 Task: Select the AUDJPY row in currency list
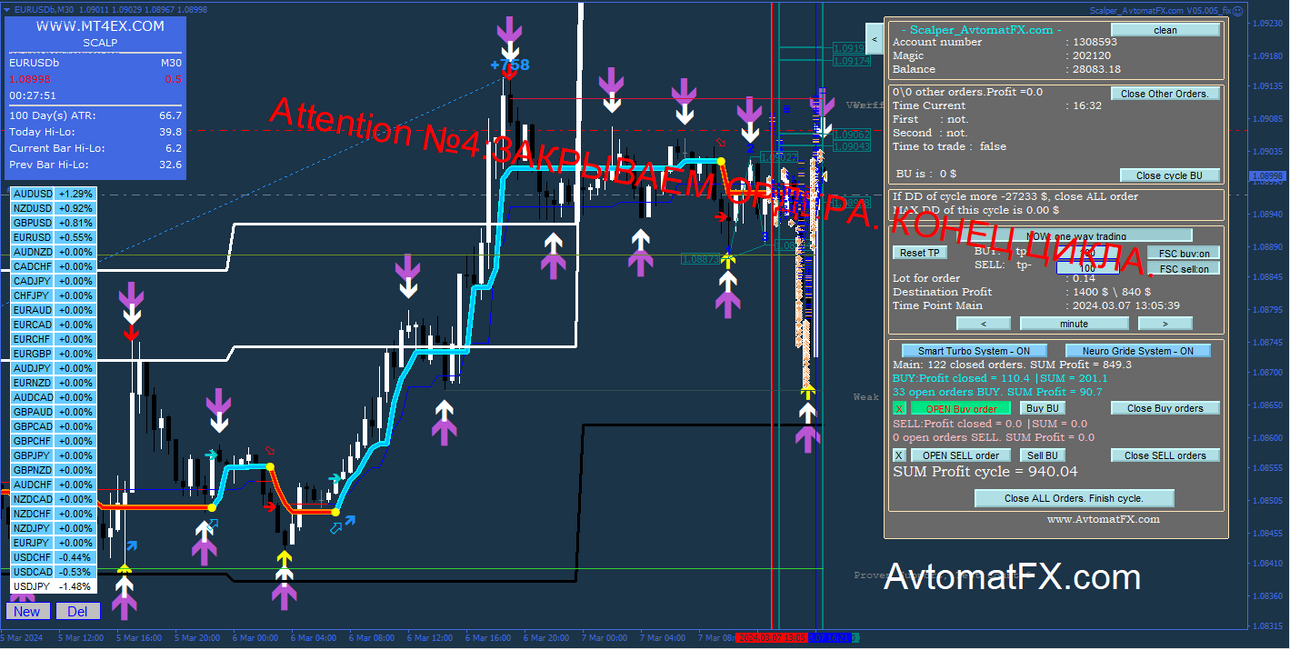(x=53, y=368)
